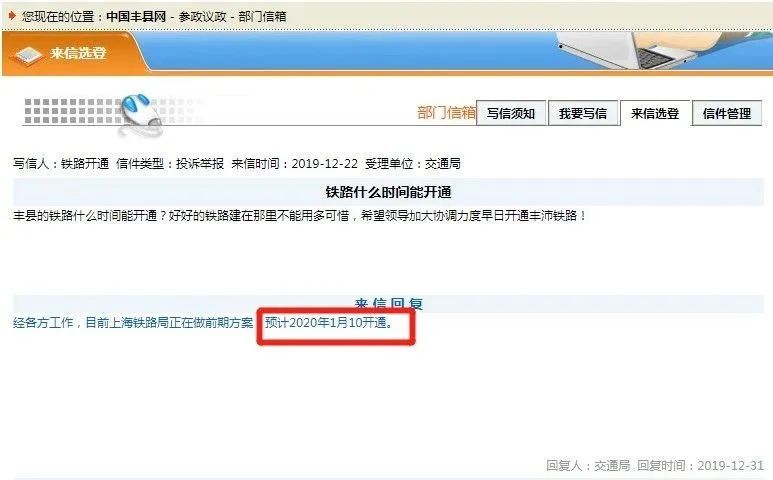The width and height of the screenshot is (773, 480).
Task: Click the blue mouse graphic icon
Action: pos(141,115)
